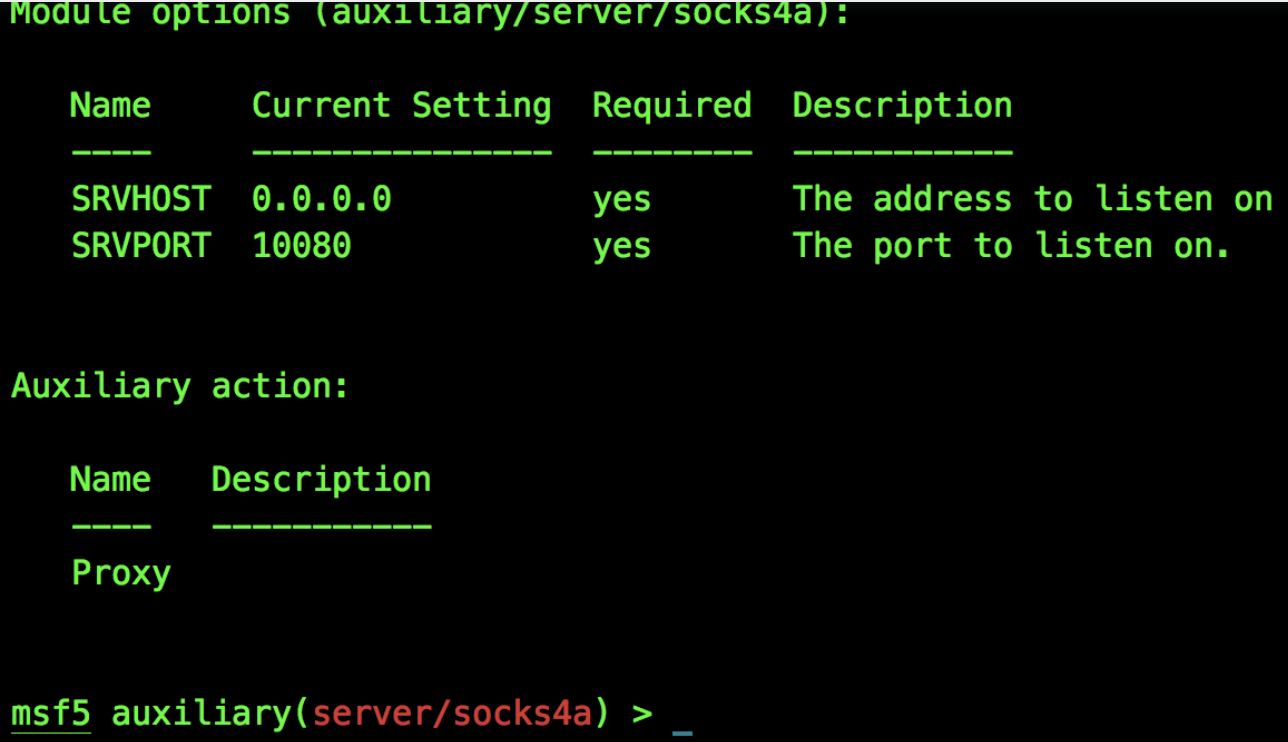This screenshot has width=1288, height=742.
Task: Click the Description header under Auxiliary action
Action: (321, 480)
